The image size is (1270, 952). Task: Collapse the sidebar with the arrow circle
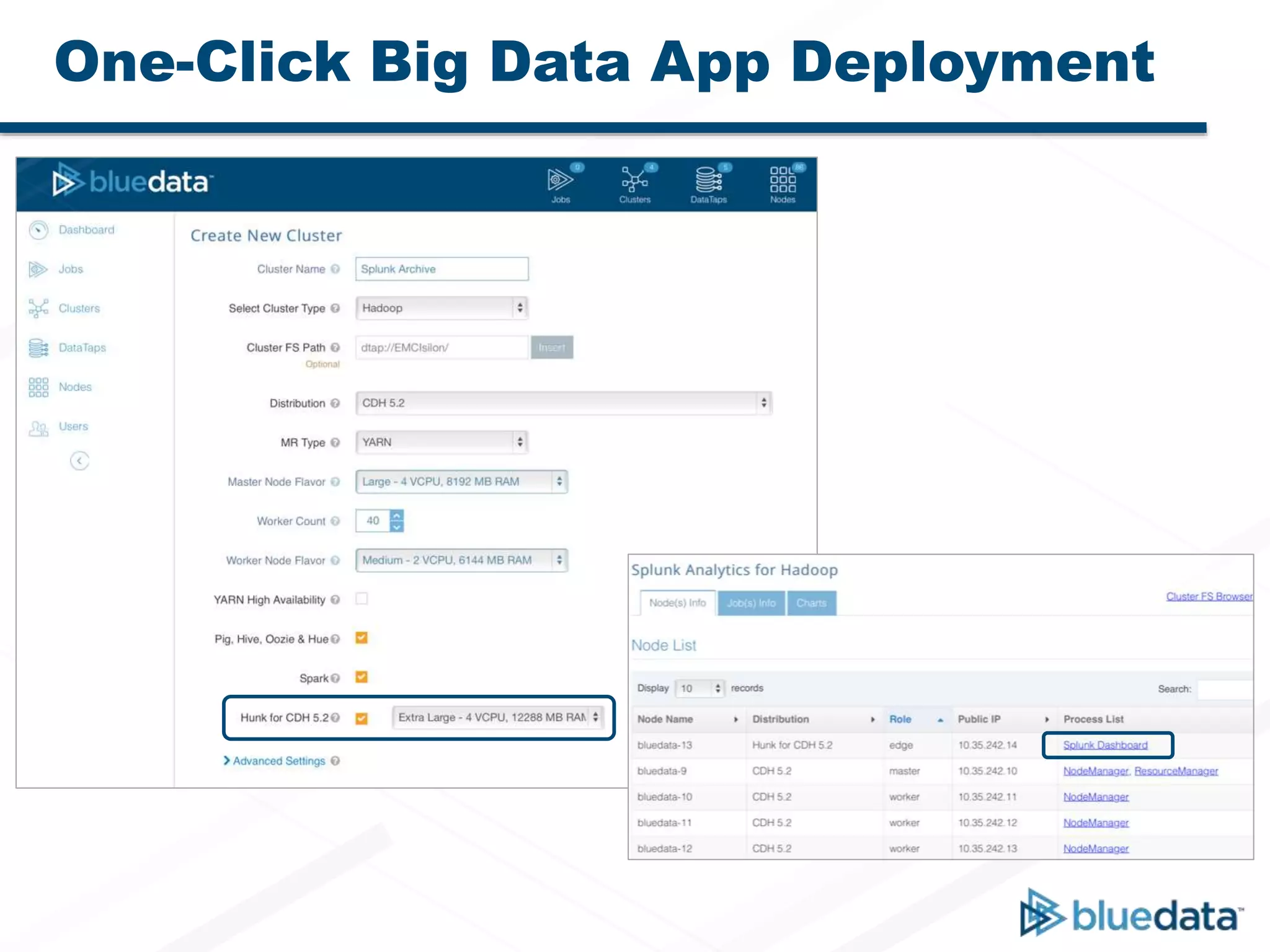click(x=79, y=461)
